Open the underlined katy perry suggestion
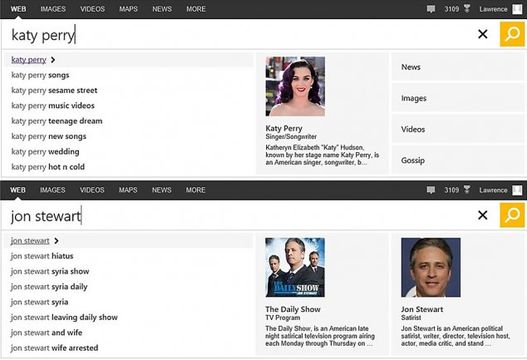Screen dimensions: 527x360 point(29,60)
